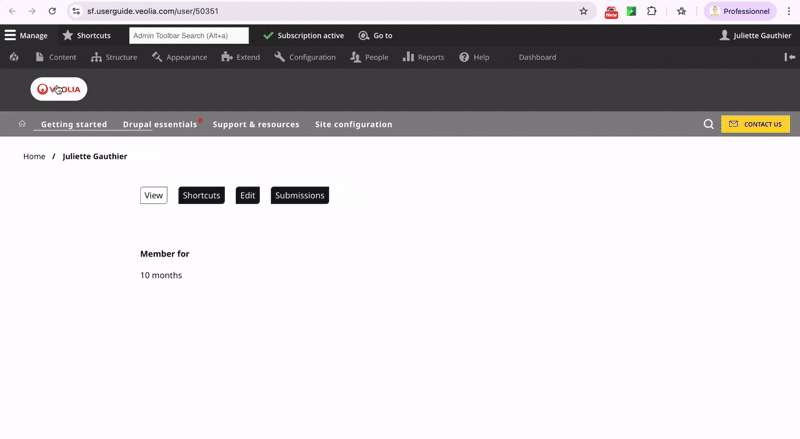
Task: Click the Veolia logo
Action: (59, 89)
